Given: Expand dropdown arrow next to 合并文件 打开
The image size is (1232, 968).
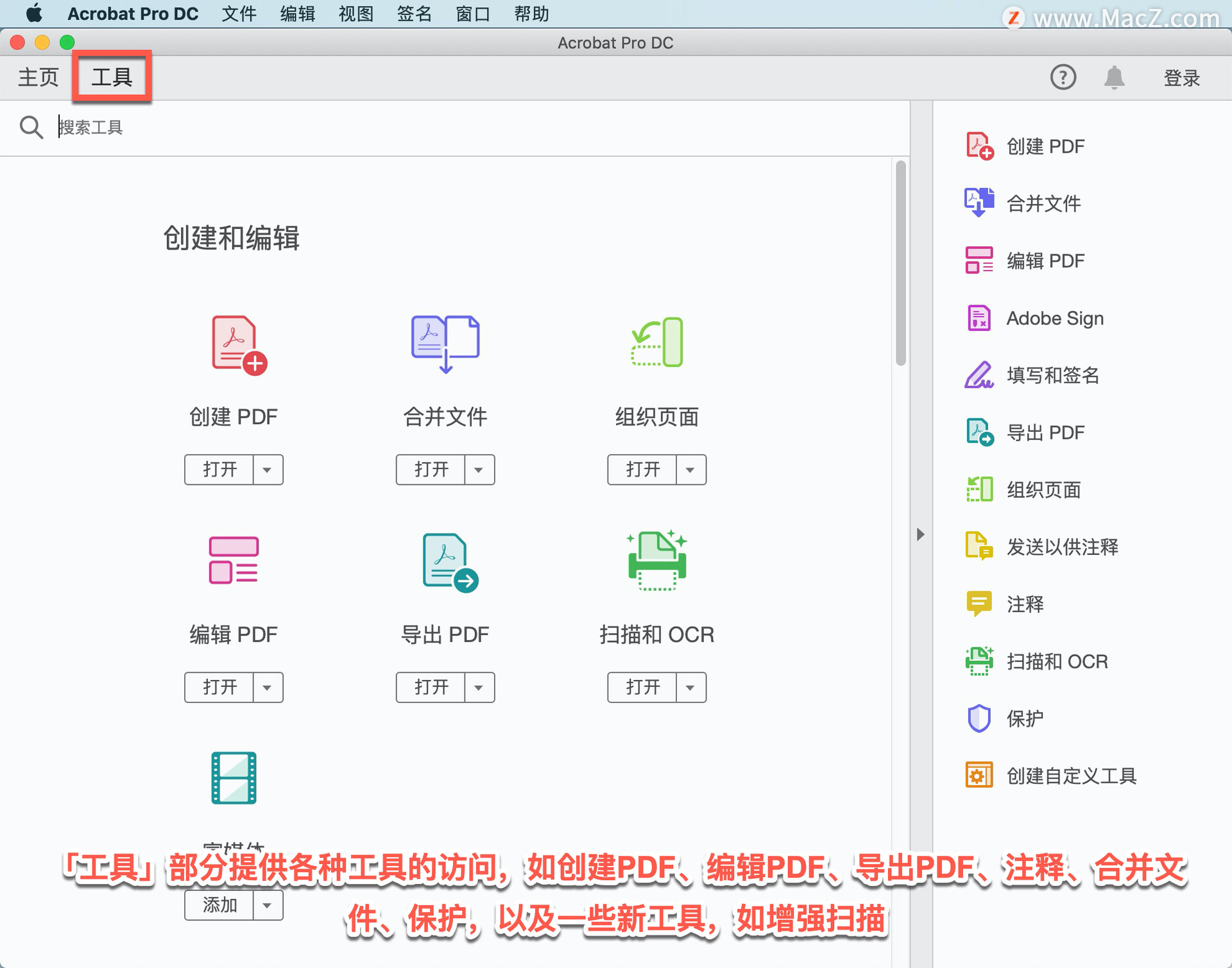Looking at the screenshot, I should pos(479,470).
